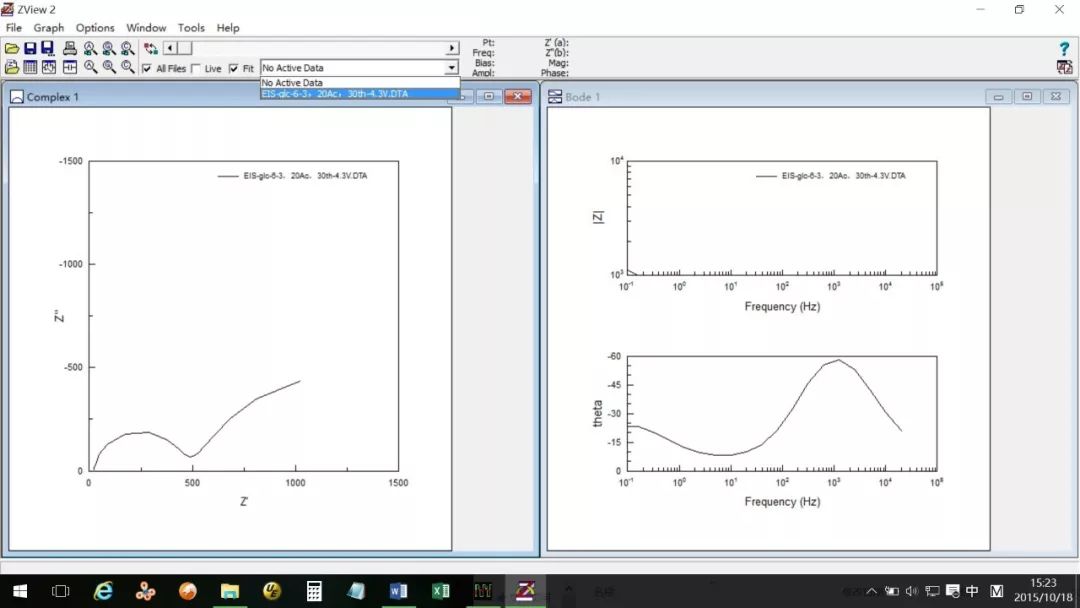
Task: Click Frequency (Hz) label under theta plot
Action: click(x=782, y=501)
